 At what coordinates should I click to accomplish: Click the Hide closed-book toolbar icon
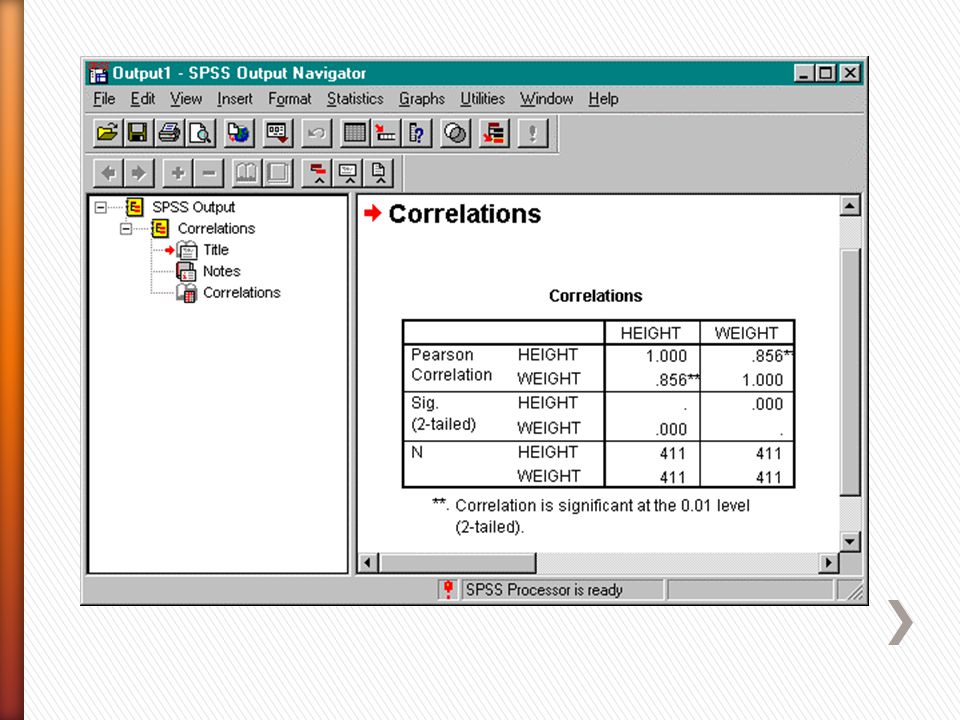click(278, 173)
